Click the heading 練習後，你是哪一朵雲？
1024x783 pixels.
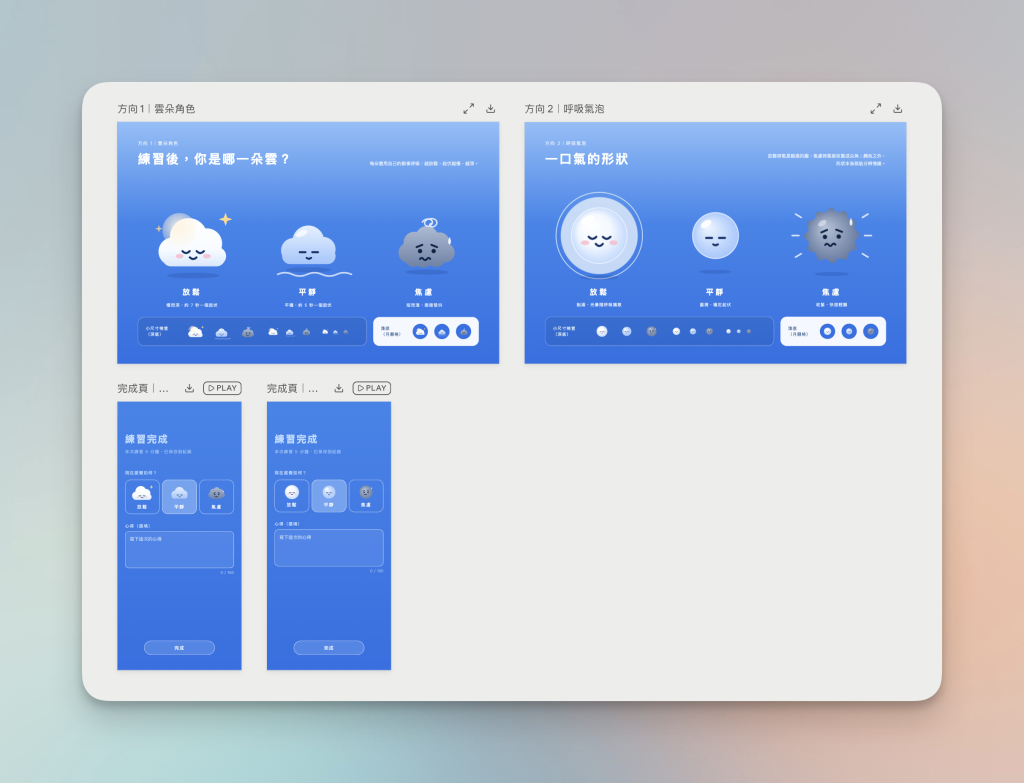coord(214,159)
